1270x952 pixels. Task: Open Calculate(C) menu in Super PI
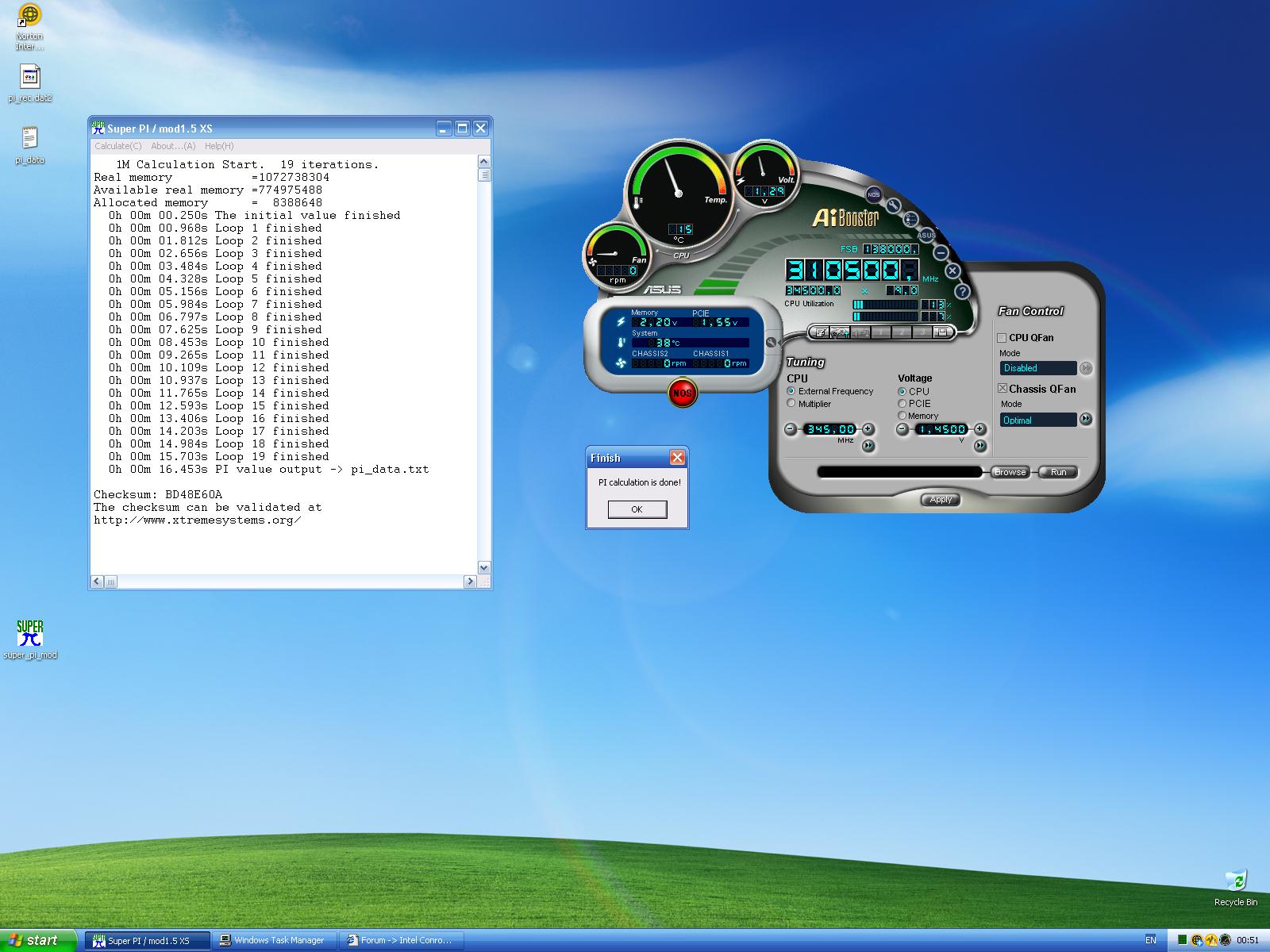[118, 146]
